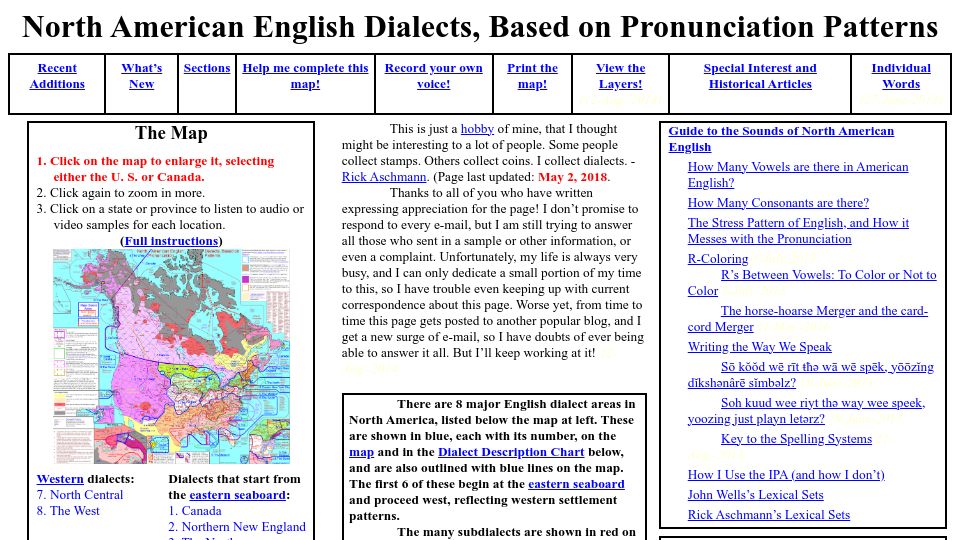
Task: Click The Map heading
Action: 171,133
